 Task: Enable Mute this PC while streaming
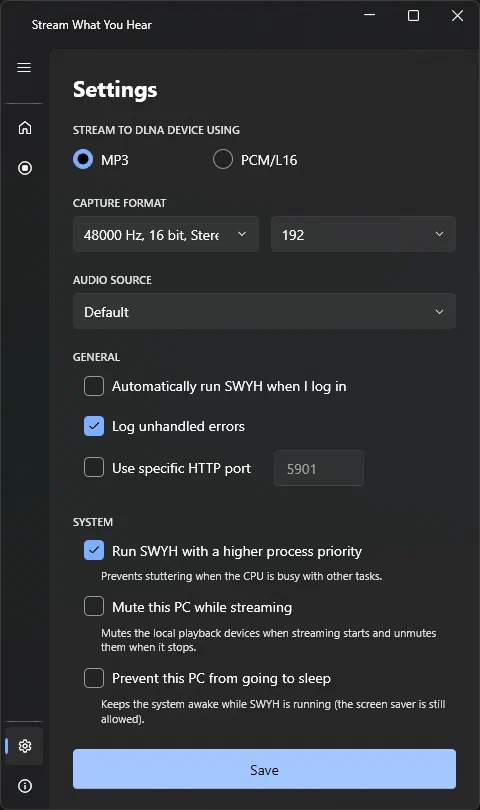94,606
